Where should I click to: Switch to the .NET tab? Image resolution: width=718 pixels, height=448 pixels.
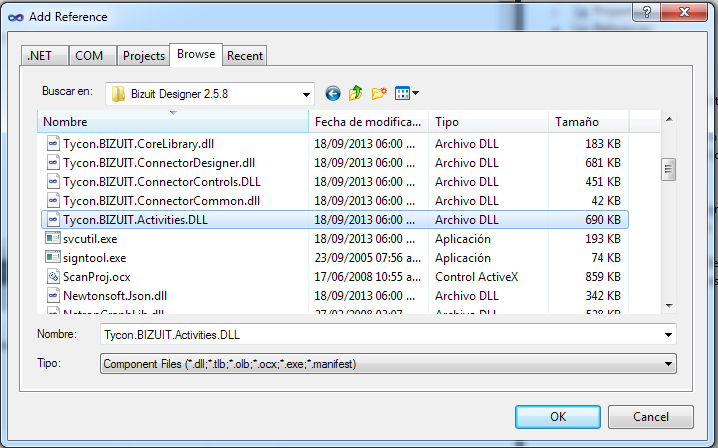pos(44,56)
